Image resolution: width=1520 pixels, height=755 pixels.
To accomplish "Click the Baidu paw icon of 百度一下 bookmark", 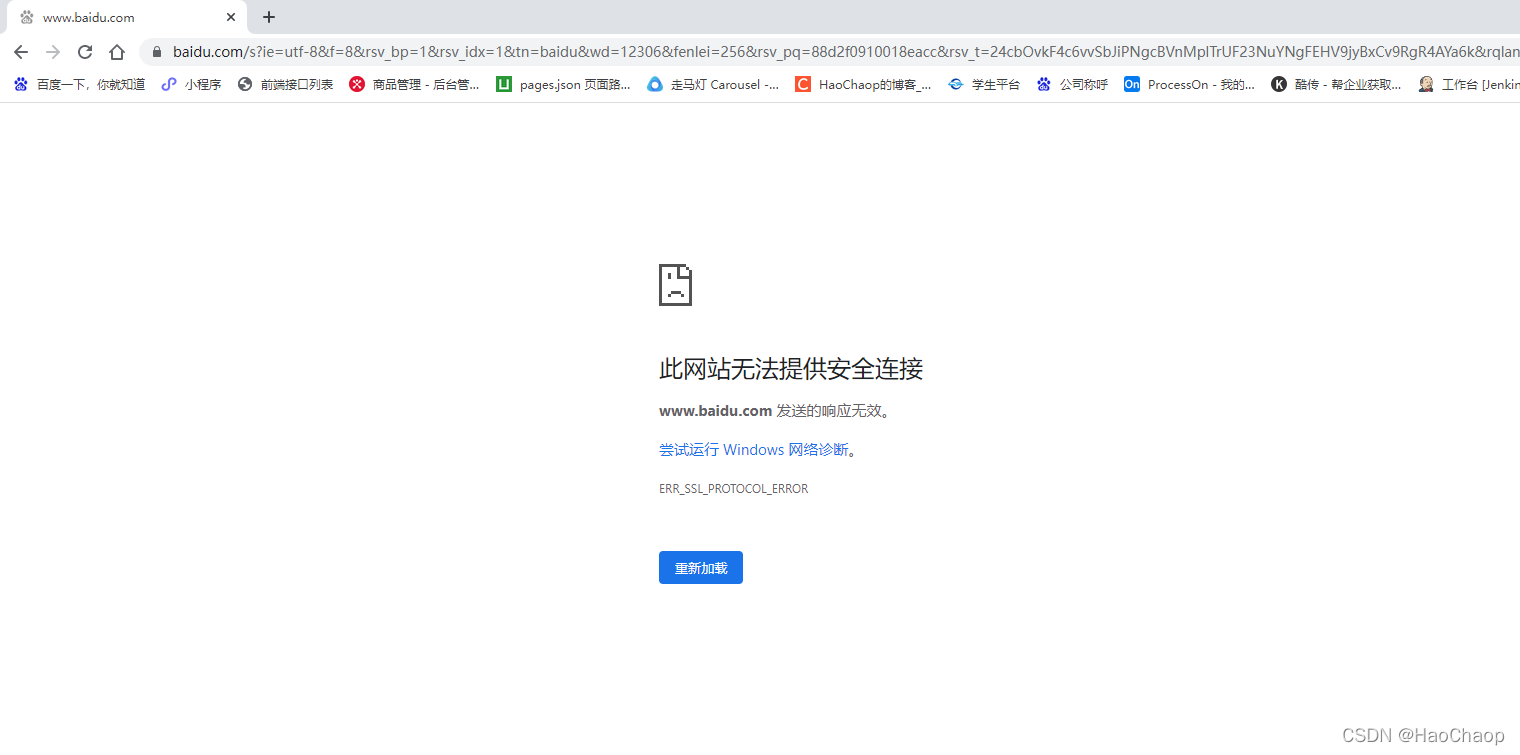I will [x=21, y=85].
